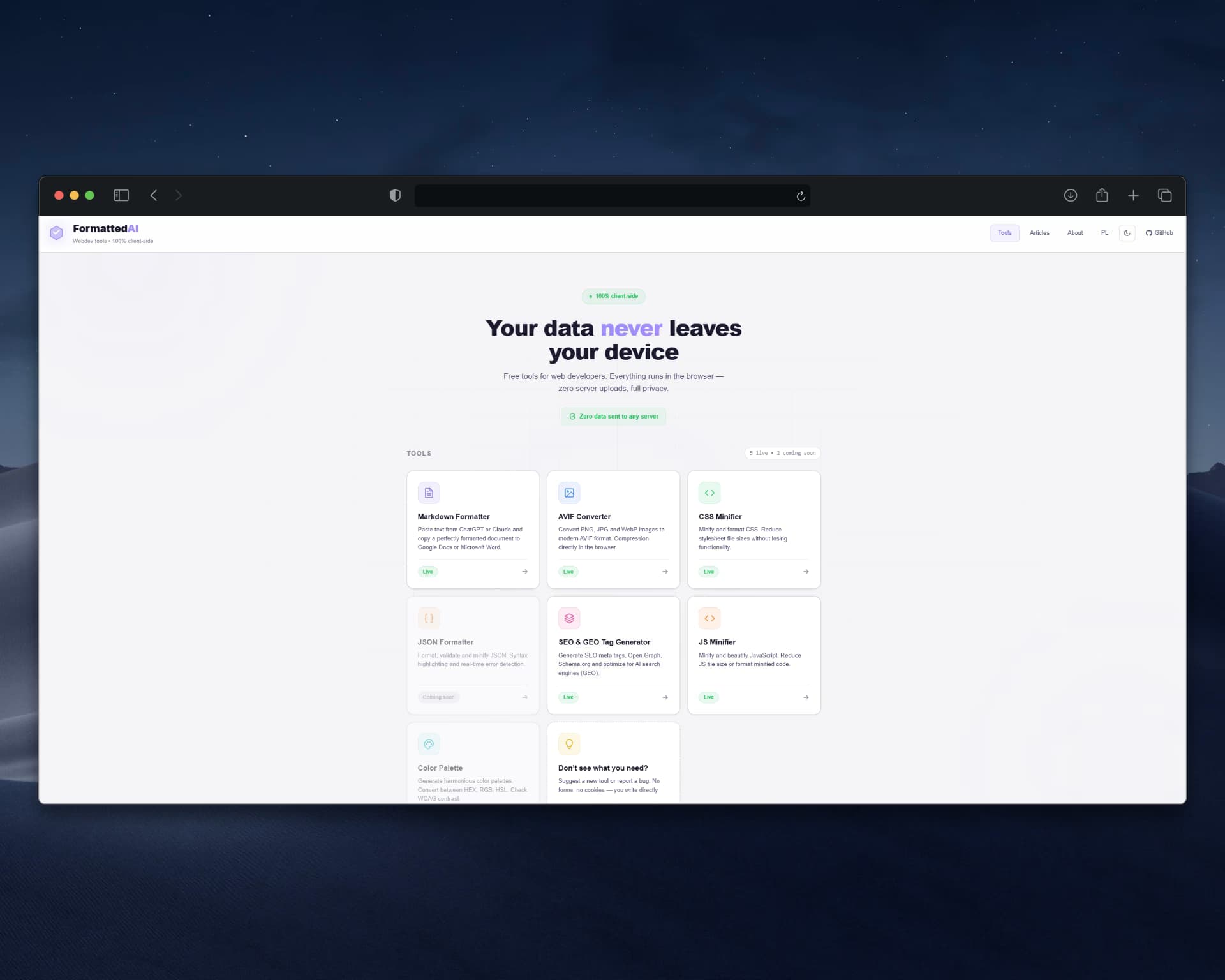Open the Safari downloads icon
Screen dimensions: 1225x980
[x=1071, y=195]
